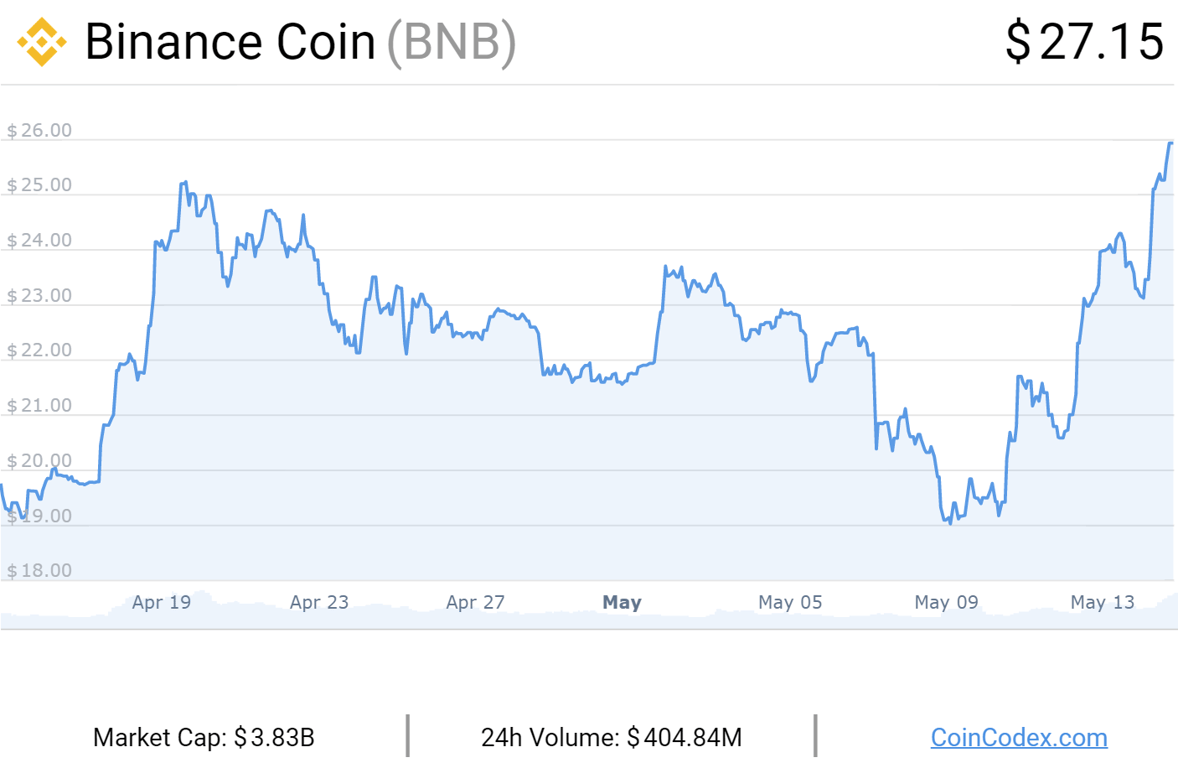1178x768 pixels.
Task: Select the Apr 23 date marker
Action: [x=319, y=602]
